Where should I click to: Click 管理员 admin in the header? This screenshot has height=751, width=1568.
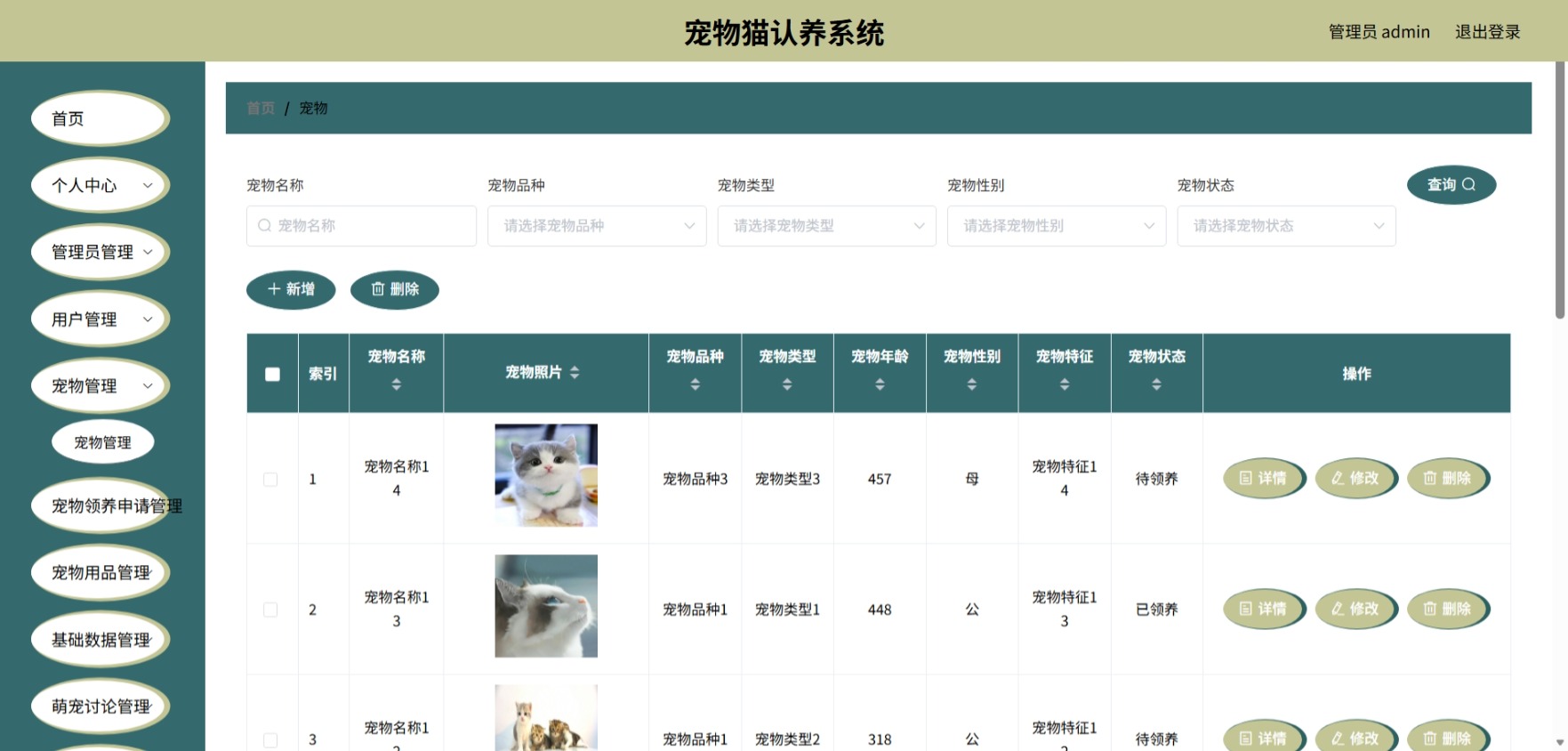point(1379,32)
